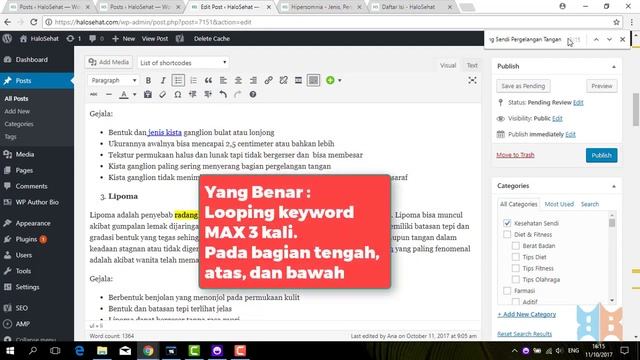Click Add Media button
The width and height of the screenshot is (640, 360).
tap(109, 62)
